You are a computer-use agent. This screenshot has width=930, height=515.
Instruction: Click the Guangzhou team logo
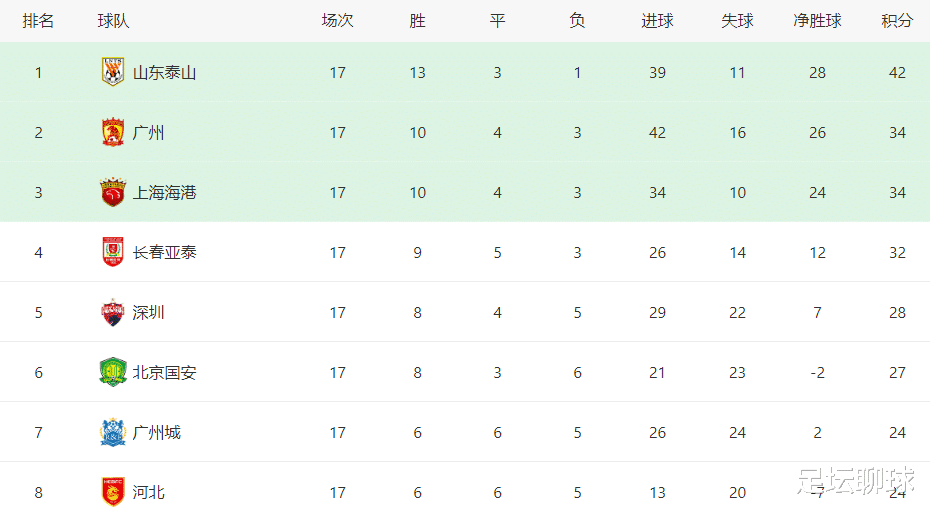coord(113,132)
